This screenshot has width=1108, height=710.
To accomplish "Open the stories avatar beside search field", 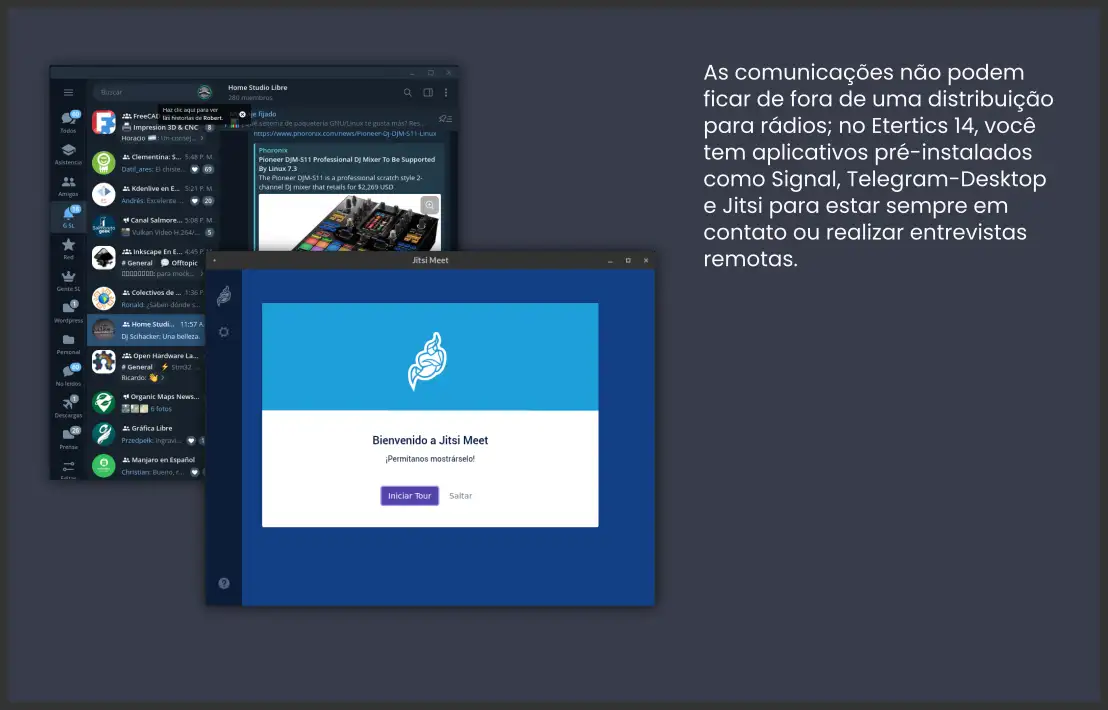I will (x=204, y=92).
